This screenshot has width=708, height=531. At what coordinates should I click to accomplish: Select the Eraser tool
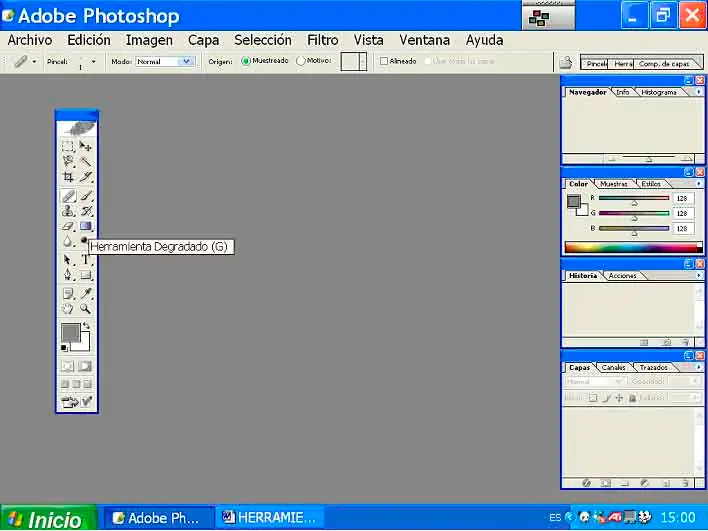click(x=68, y=226)
